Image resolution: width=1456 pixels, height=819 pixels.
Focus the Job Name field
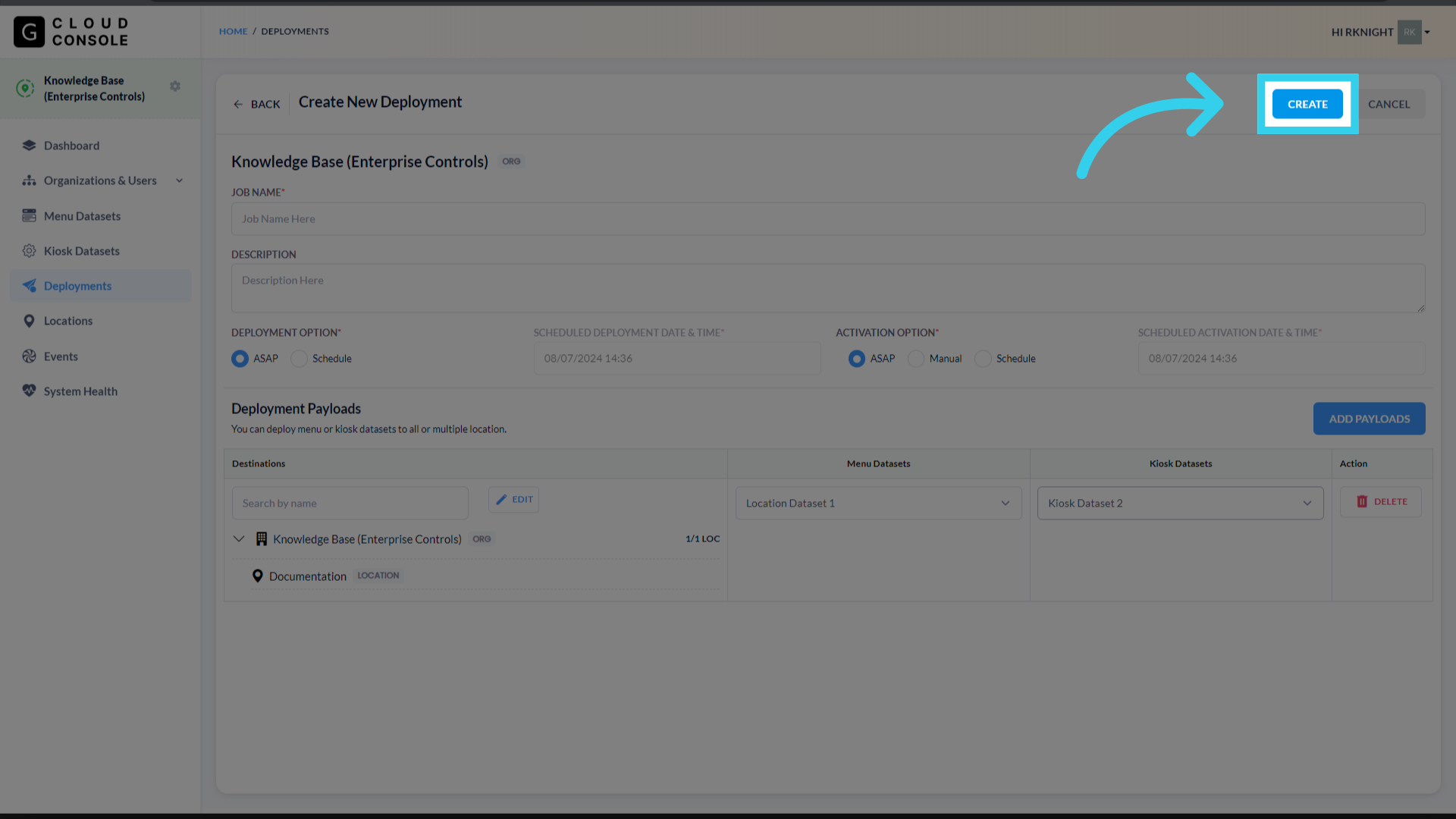pos(828,219)
